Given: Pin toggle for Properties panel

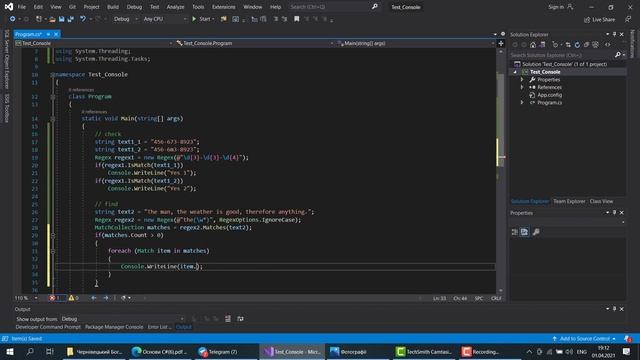Looking at the screenshot, I should click(614, 213).
